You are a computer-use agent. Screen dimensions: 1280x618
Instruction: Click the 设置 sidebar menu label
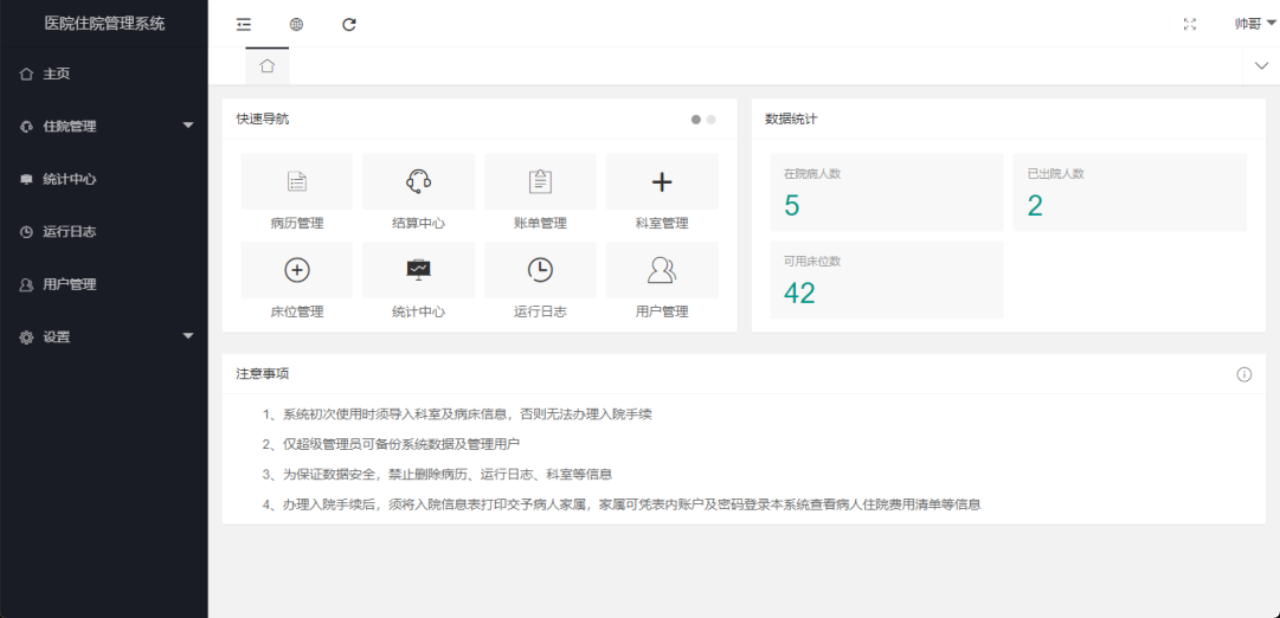57,338
